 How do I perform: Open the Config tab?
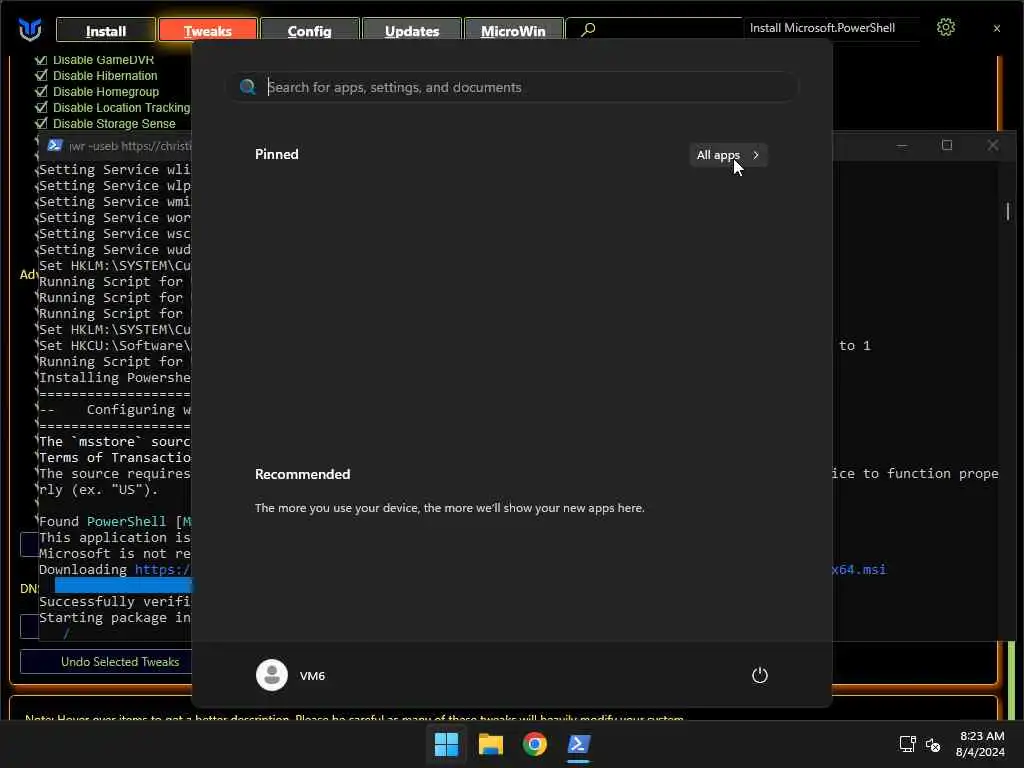click(x=310, y=31)
